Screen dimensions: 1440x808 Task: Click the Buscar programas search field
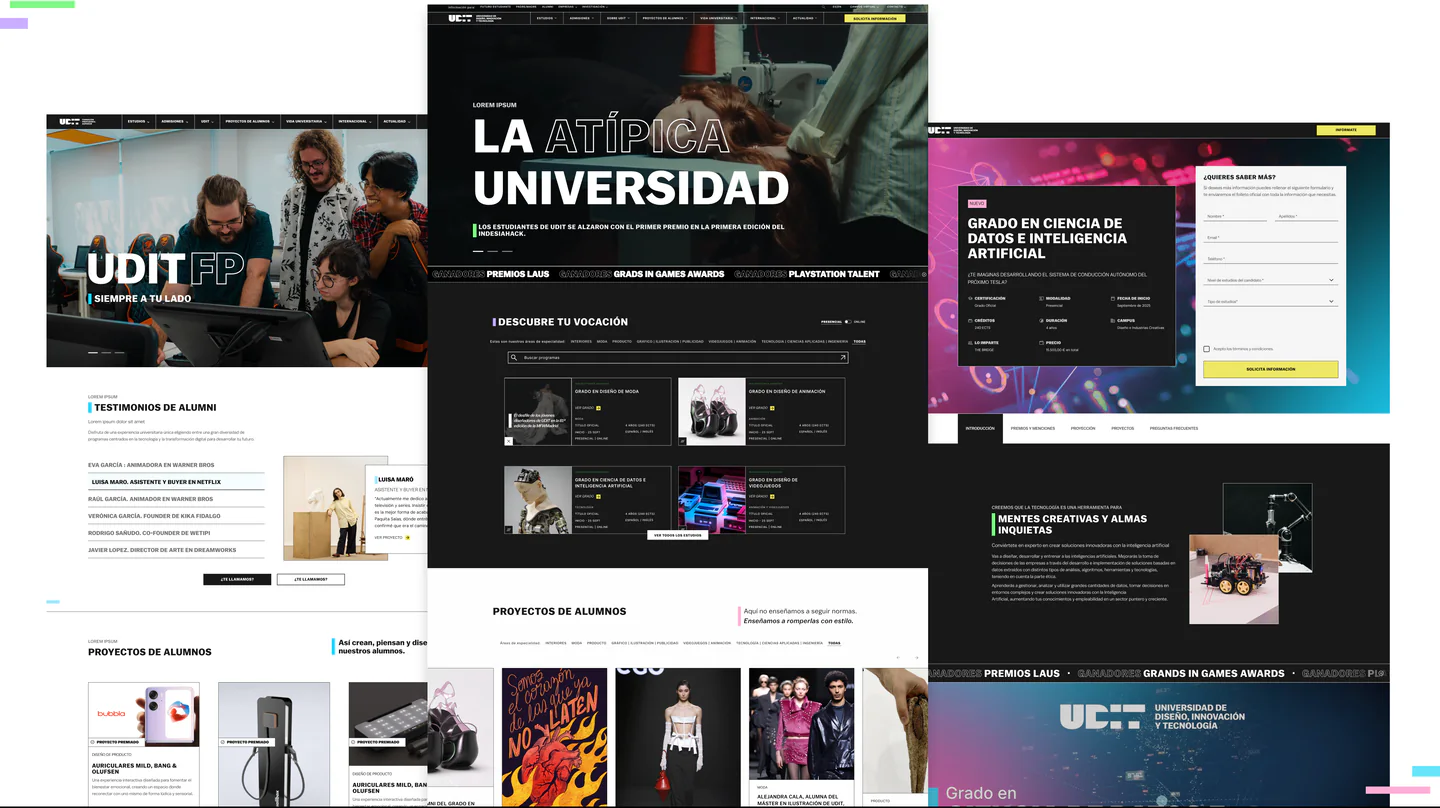[x=678, y=357]
